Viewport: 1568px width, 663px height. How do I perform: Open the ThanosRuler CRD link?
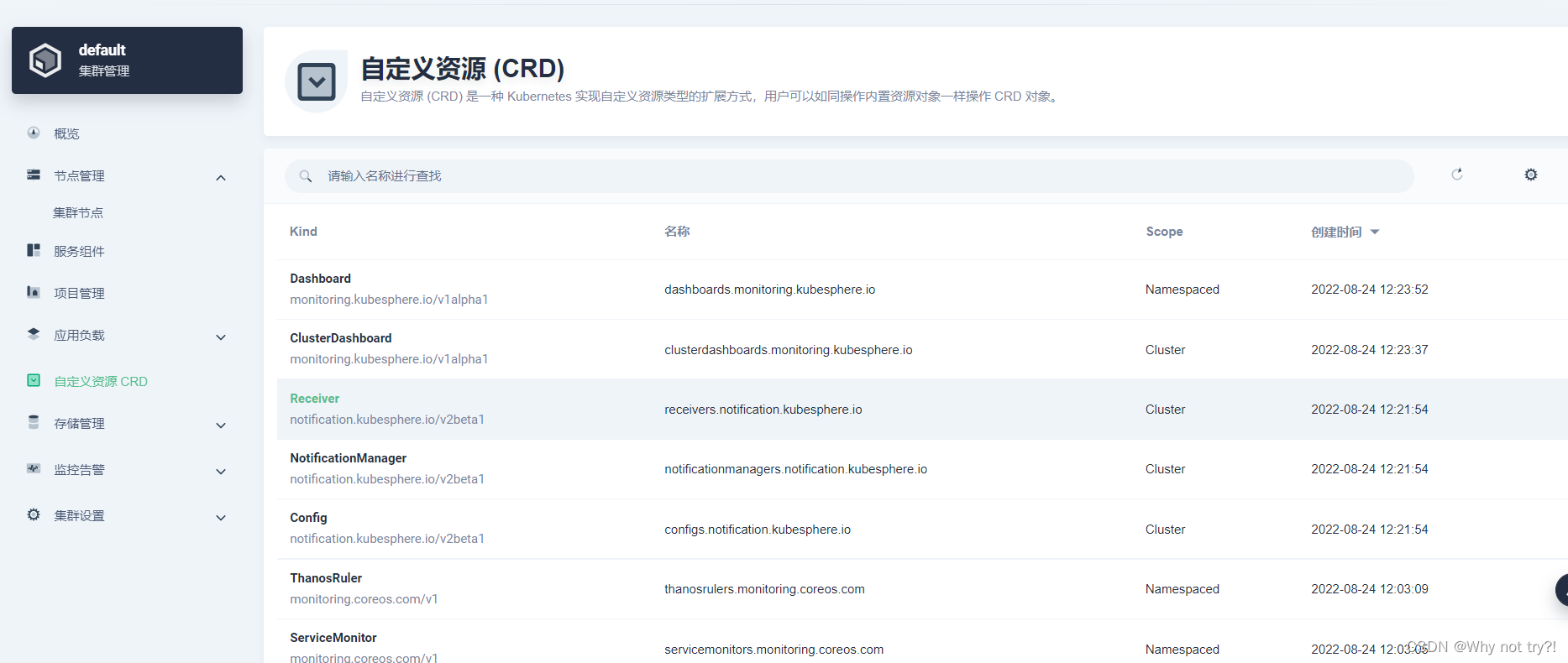click(x=326, y=578)
